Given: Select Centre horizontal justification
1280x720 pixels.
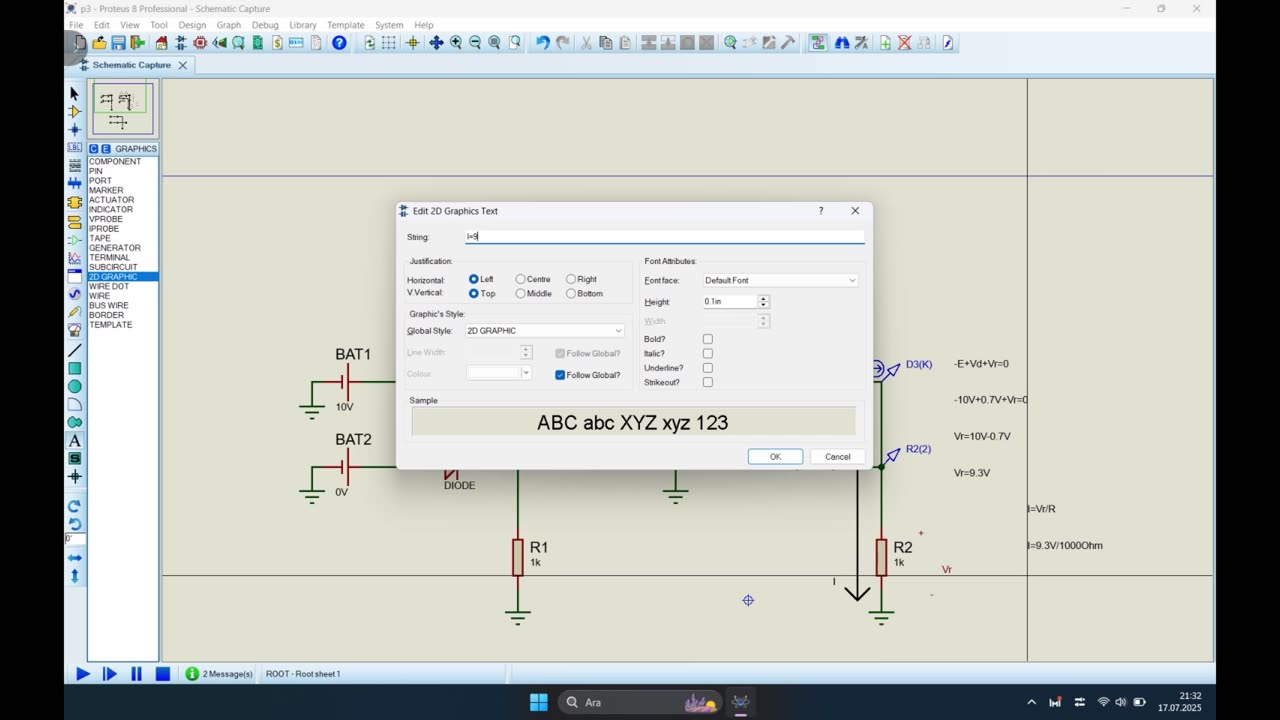Looking at the screenshot, I should 521,279.
